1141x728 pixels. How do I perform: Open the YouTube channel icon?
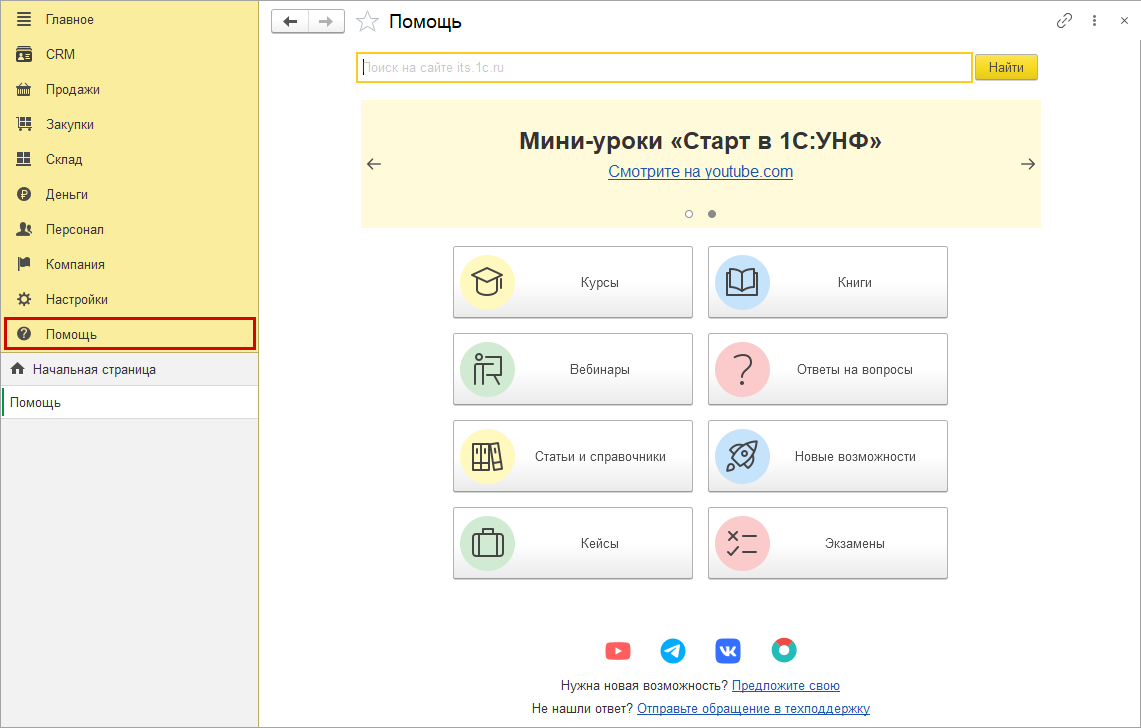(618, 650)
